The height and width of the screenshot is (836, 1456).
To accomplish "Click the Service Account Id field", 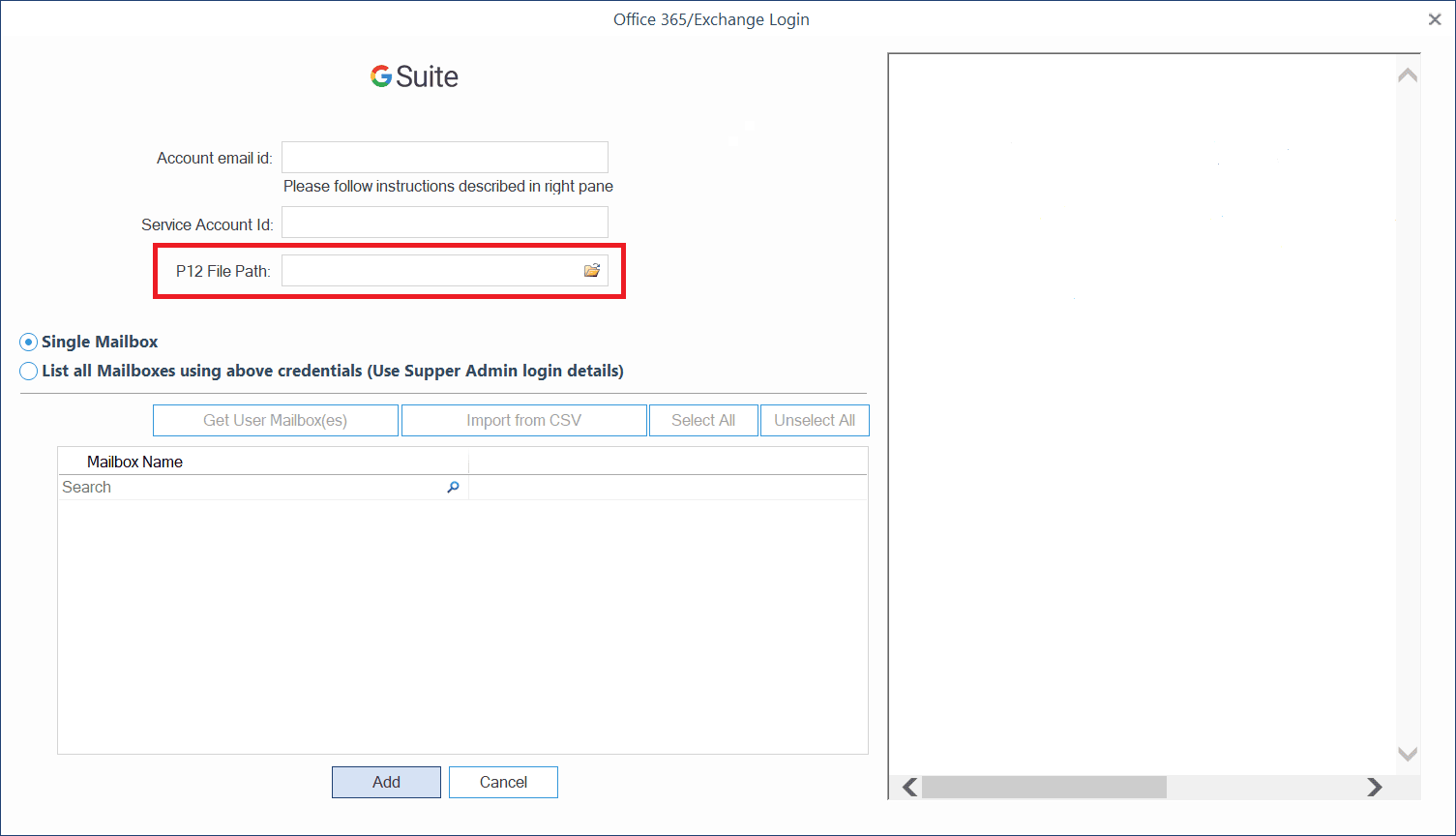I will coord(445,223).
